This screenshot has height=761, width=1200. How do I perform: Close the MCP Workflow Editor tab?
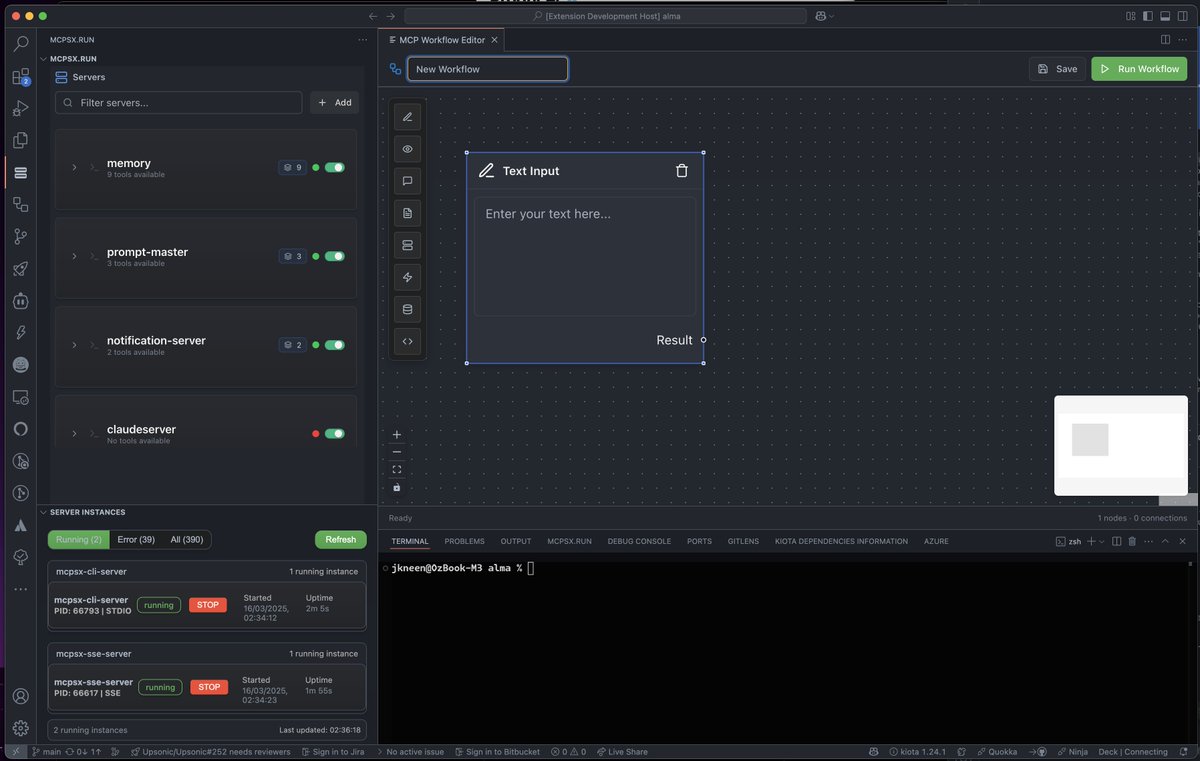tap(494, 40)
